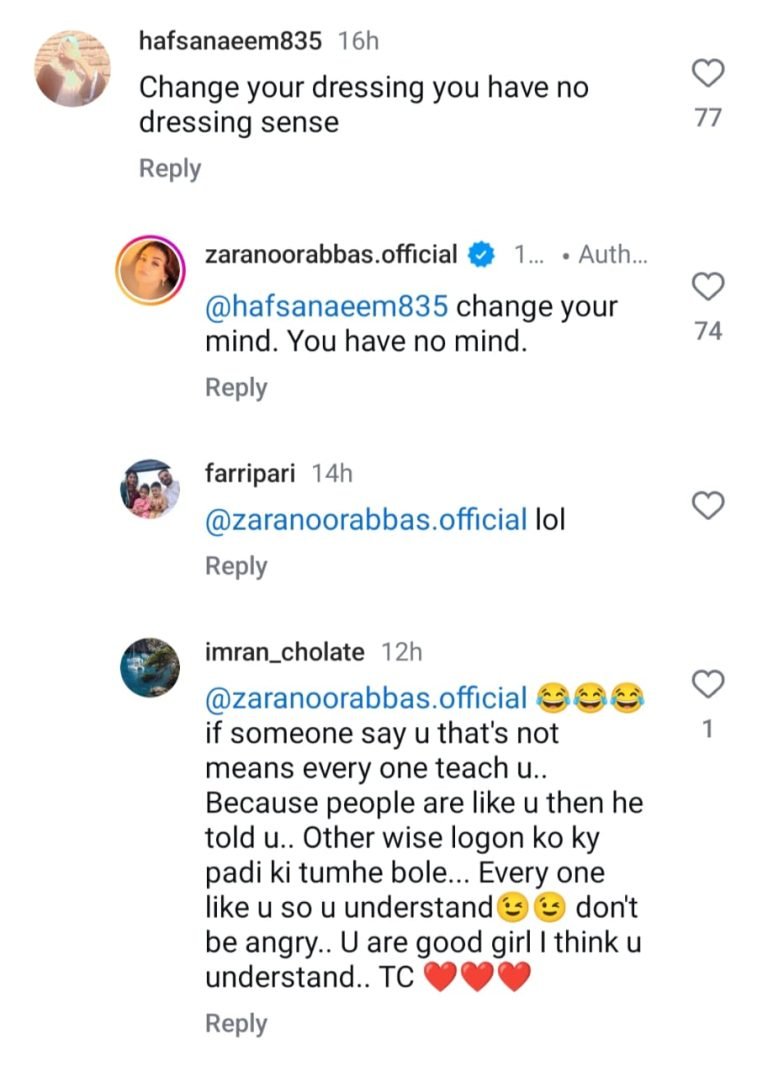Like farripari's lol reply
Screen dimensions: 768x1077
pyautogui.click(x=708, y=506)
